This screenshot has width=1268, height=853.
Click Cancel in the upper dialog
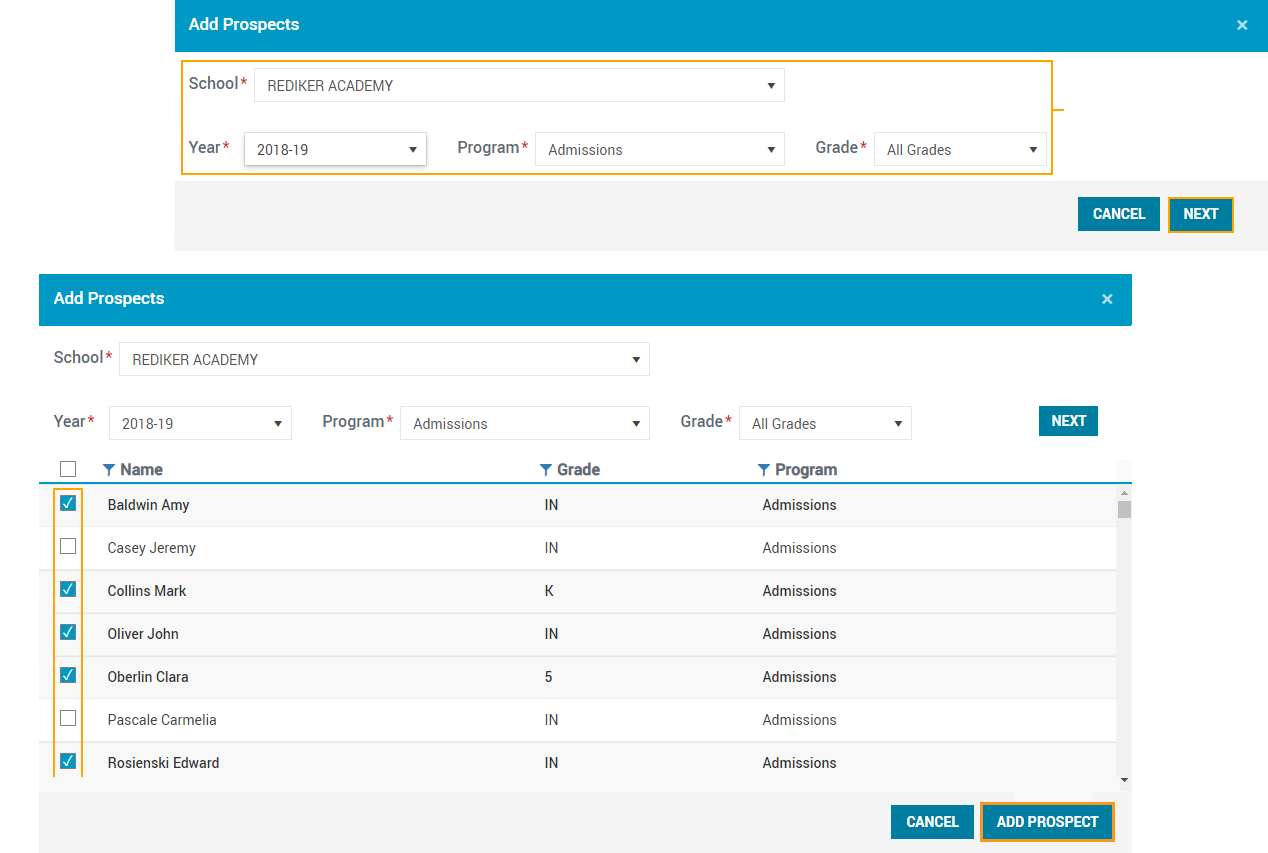(x=1119, y=214)
